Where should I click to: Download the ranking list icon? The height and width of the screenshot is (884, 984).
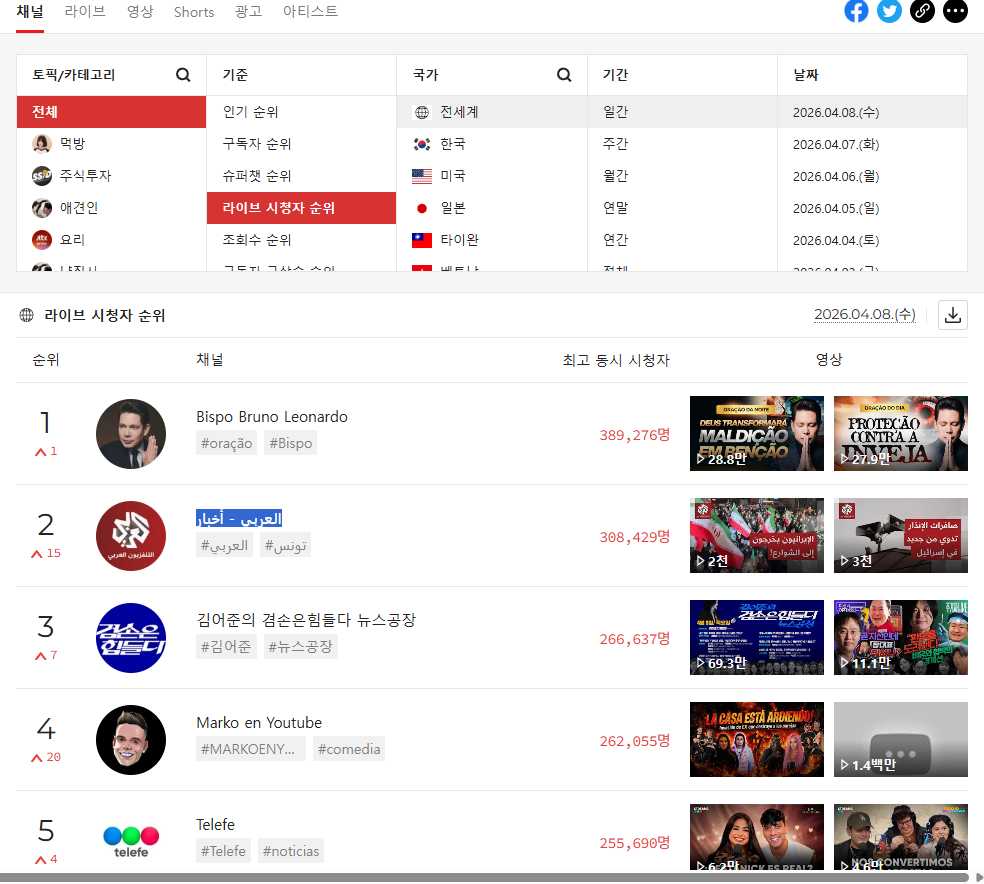point(953,315)
